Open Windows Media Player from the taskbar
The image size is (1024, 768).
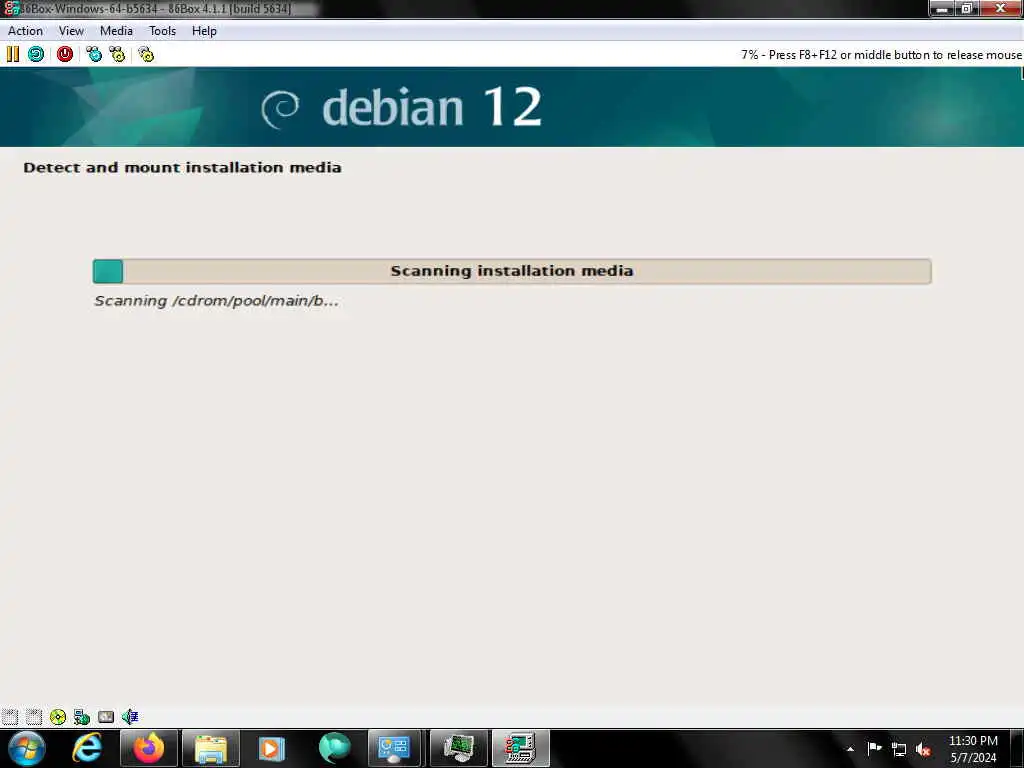[x=272, y=748]
